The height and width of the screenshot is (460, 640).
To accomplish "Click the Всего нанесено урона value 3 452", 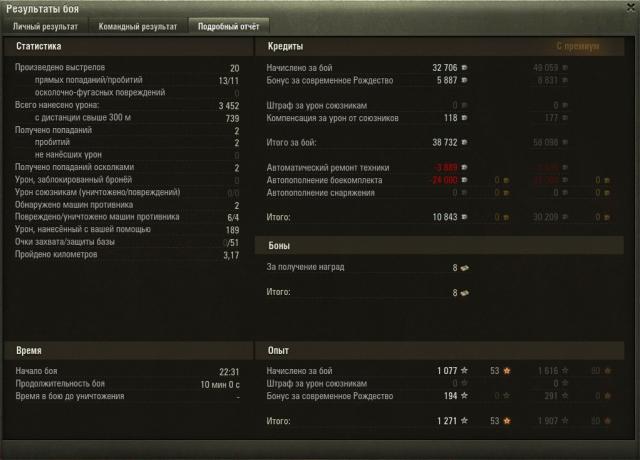I will [x=229, y=106].
